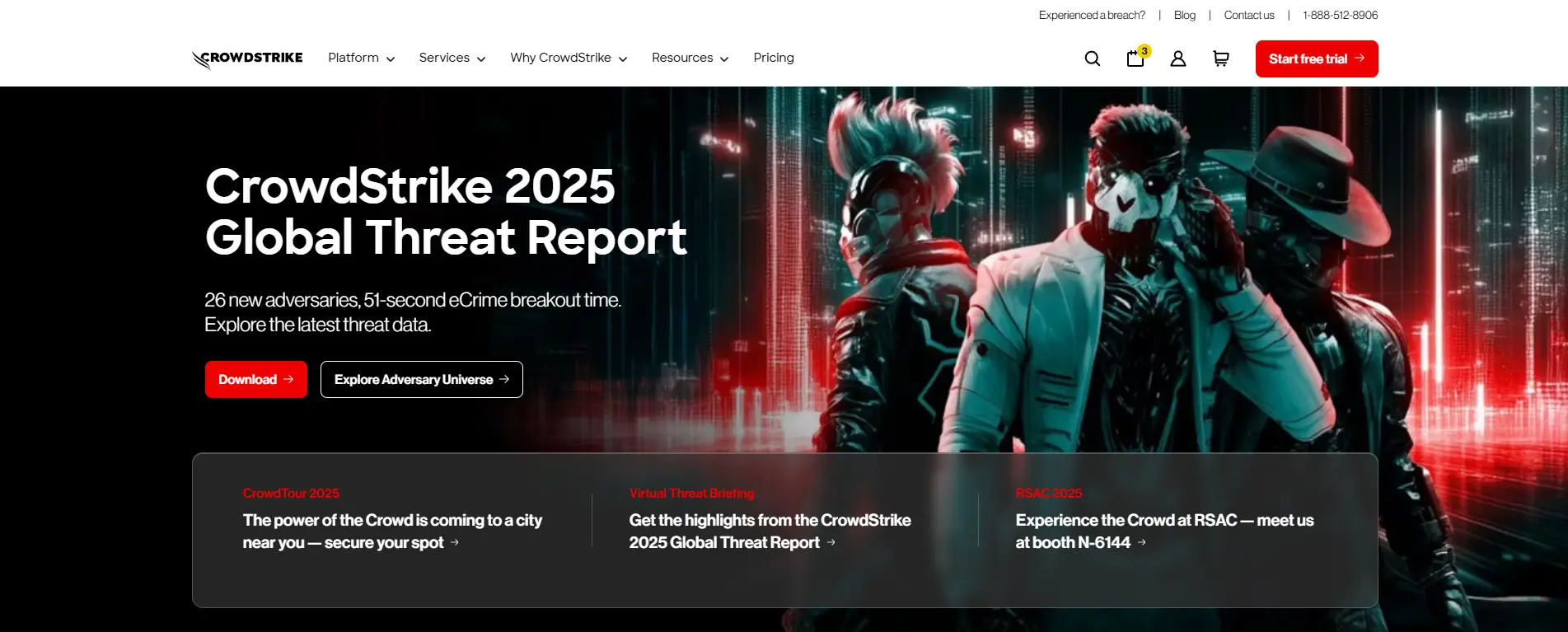The height and width of the screenshot is (632, 1568).
Task: Click the CrowdTour 2025 label
Action: [291, 493]
